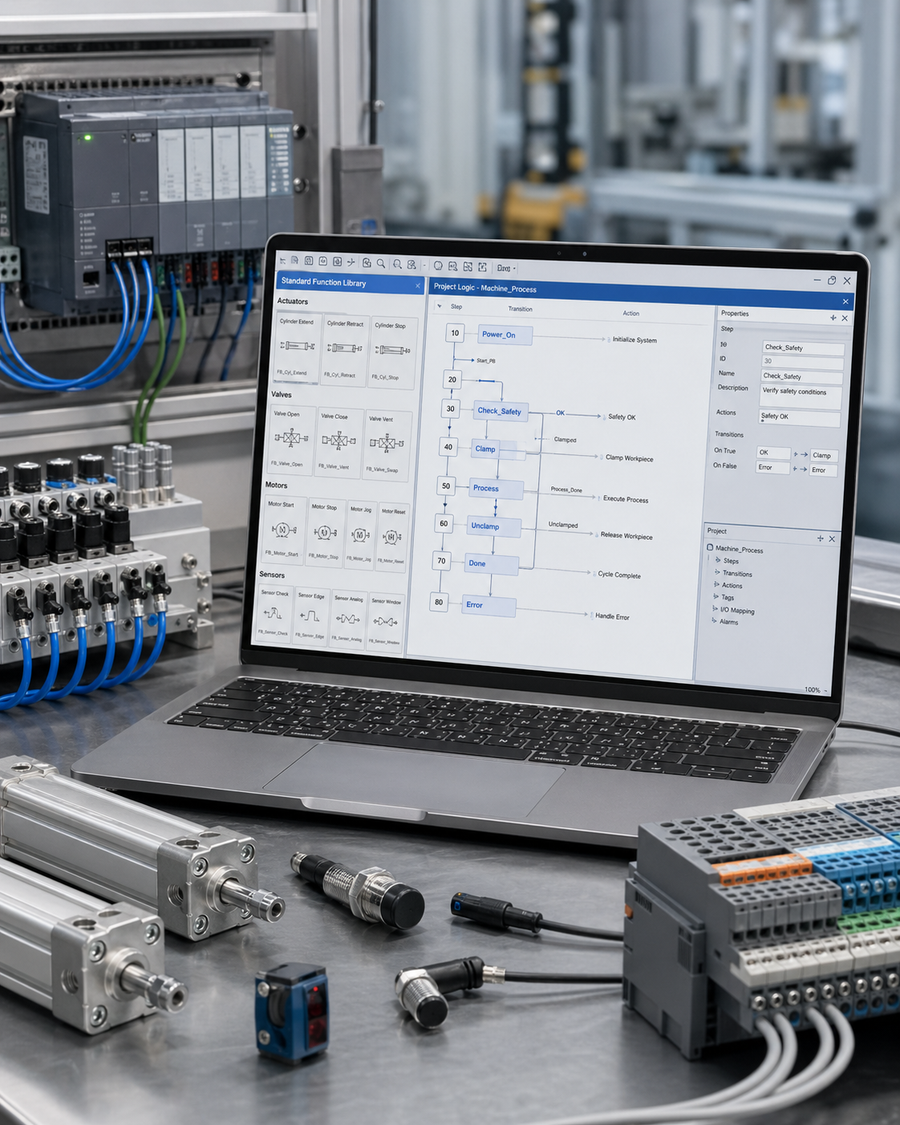
Task: Pick the Valve Open block
Action: point(291,440)
